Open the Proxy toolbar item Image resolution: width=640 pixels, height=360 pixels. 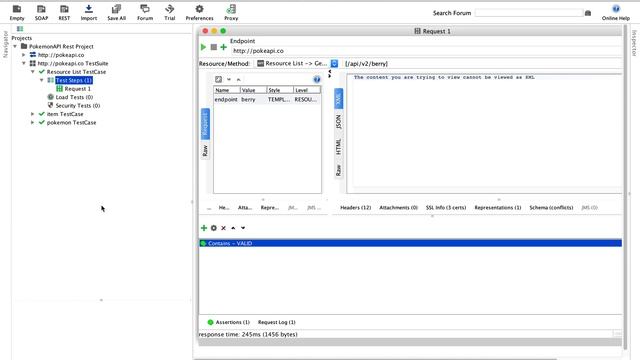click(x=231, y=13)
